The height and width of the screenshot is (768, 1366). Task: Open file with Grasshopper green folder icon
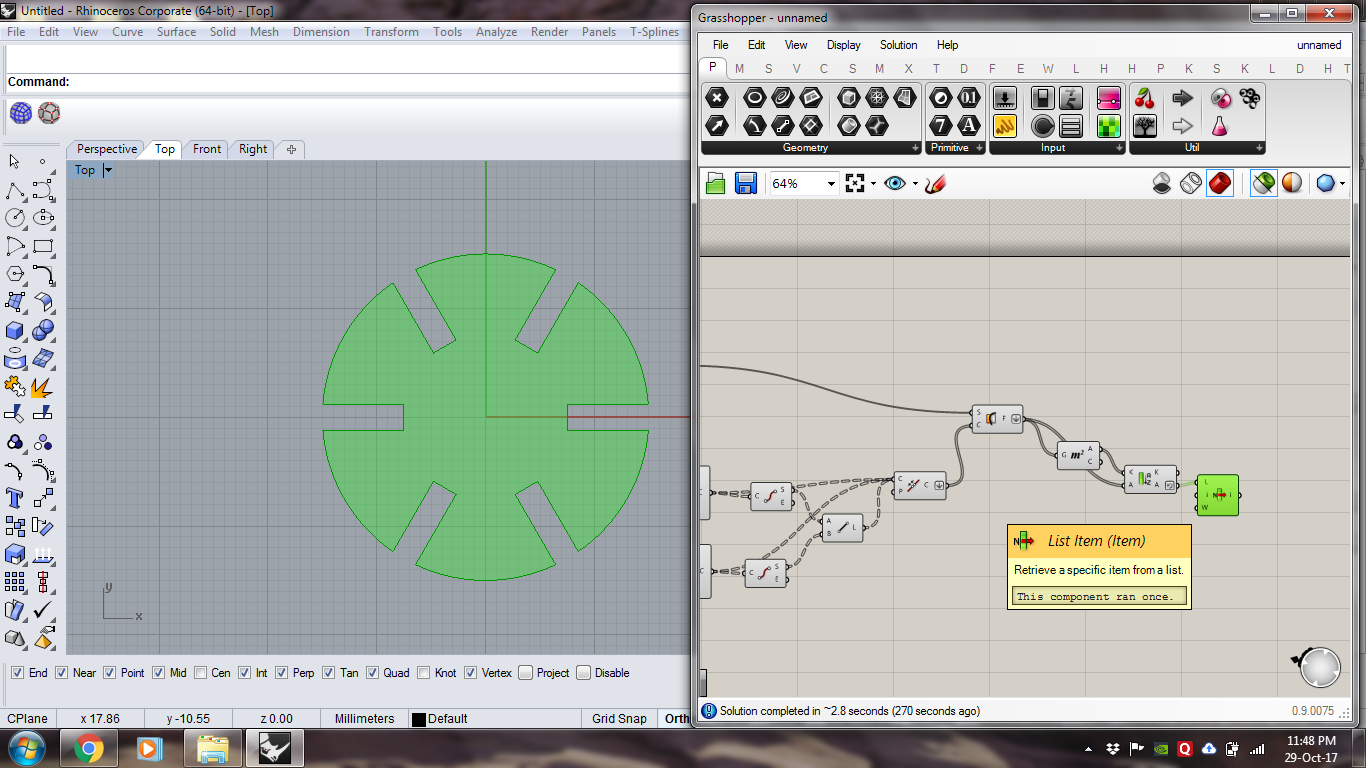click(716, 183)
